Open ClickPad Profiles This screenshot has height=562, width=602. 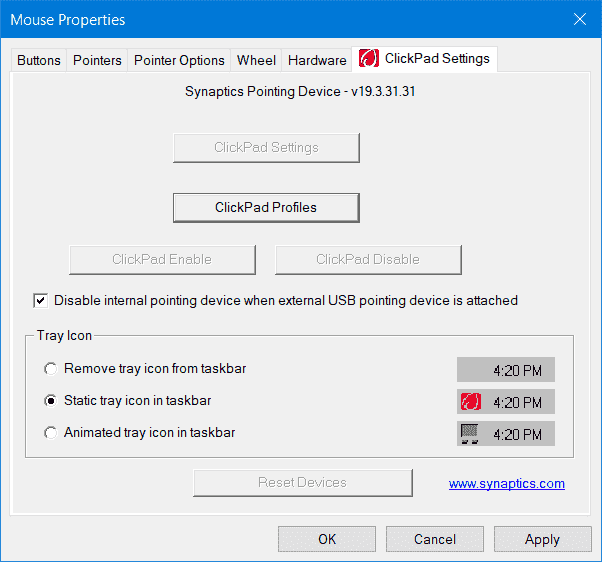(266, 208)
